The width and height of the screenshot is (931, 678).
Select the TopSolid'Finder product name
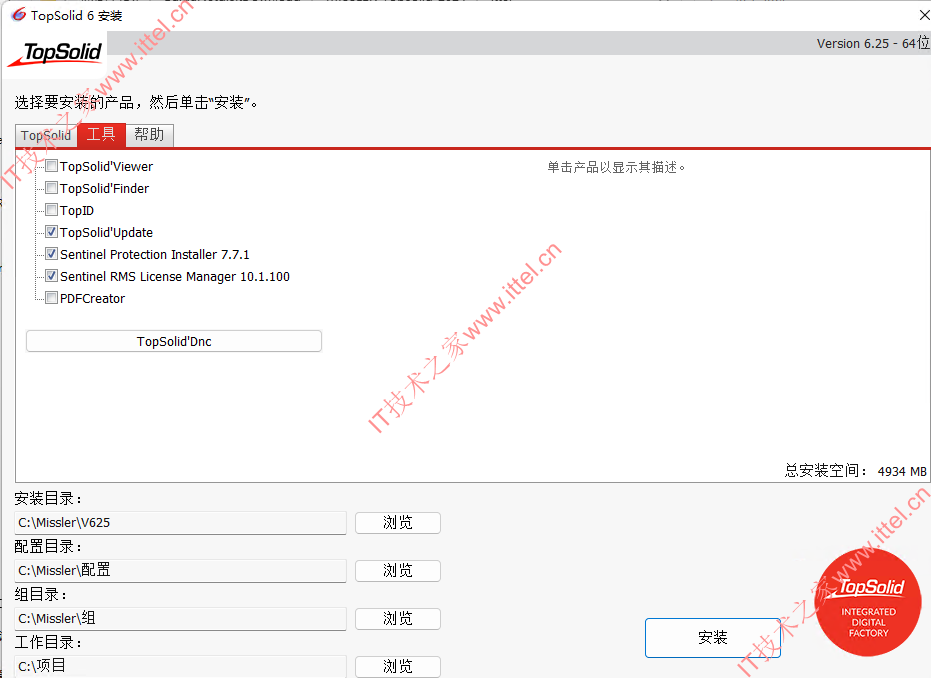(104, 189)
